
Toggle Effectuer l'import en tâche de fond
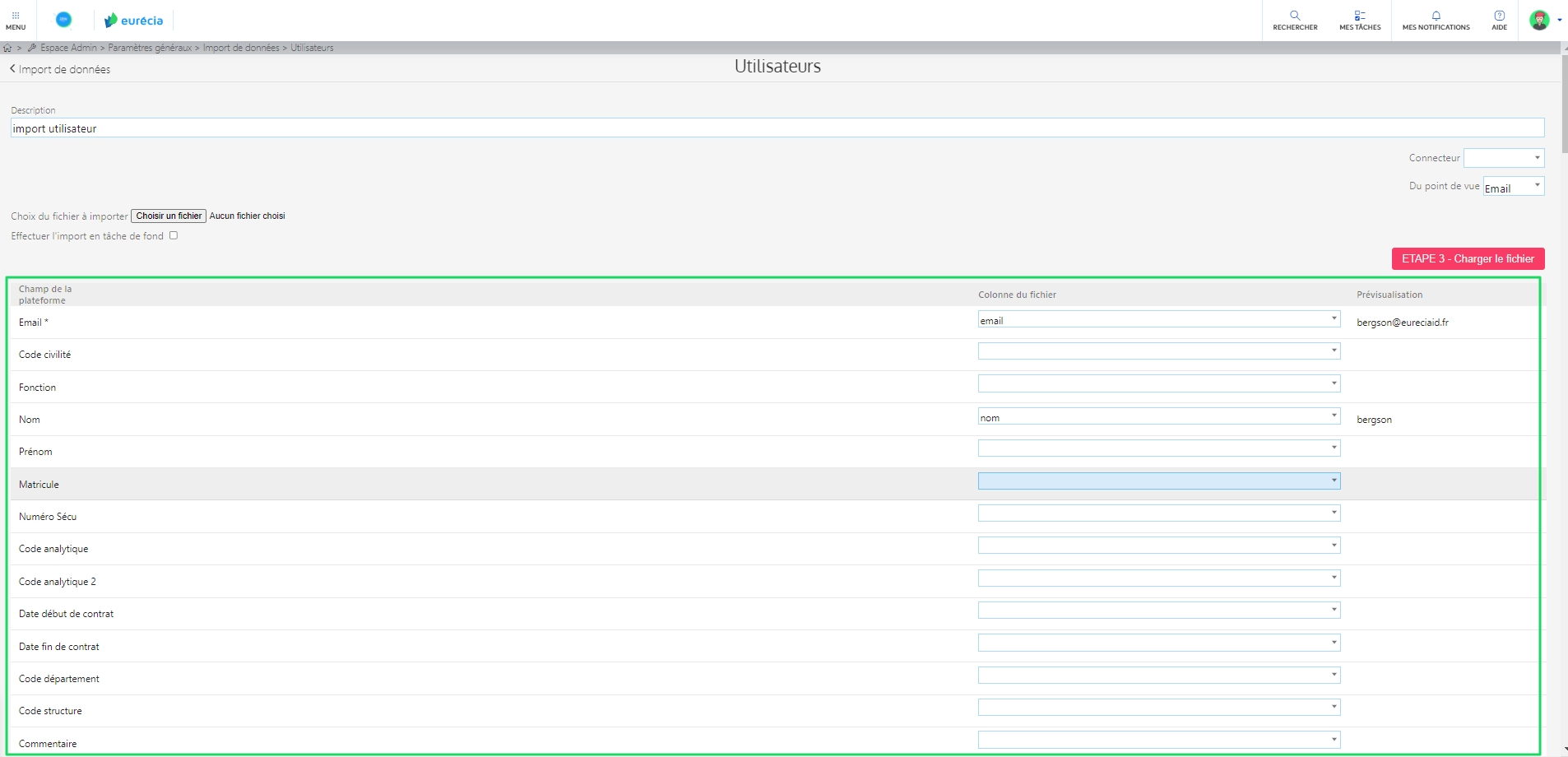[174, 235]
